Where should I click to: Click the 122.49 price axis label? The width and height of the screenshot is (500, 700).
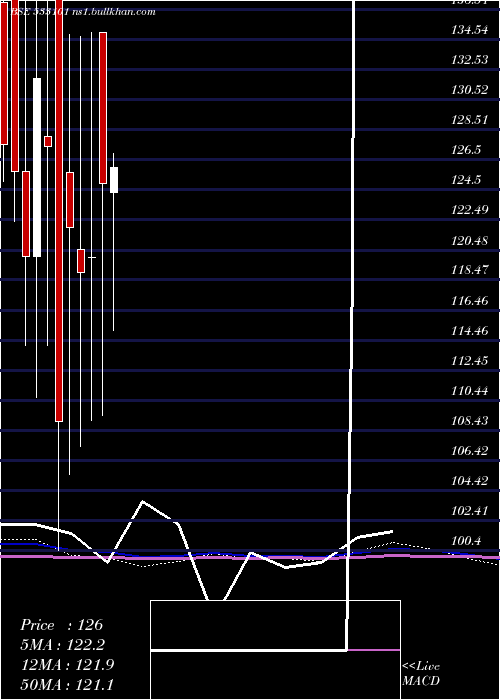click(x=470, y=210)
